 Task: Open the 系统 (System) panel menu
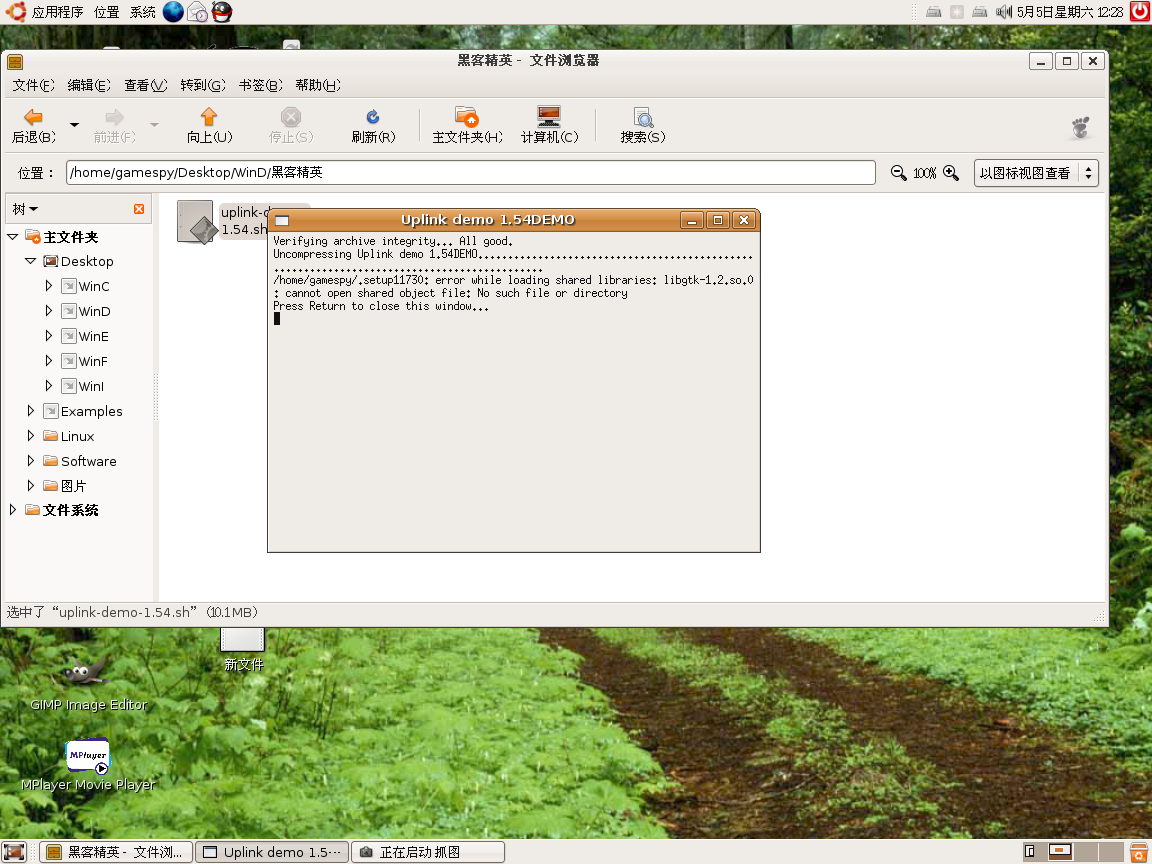[143, 12]
